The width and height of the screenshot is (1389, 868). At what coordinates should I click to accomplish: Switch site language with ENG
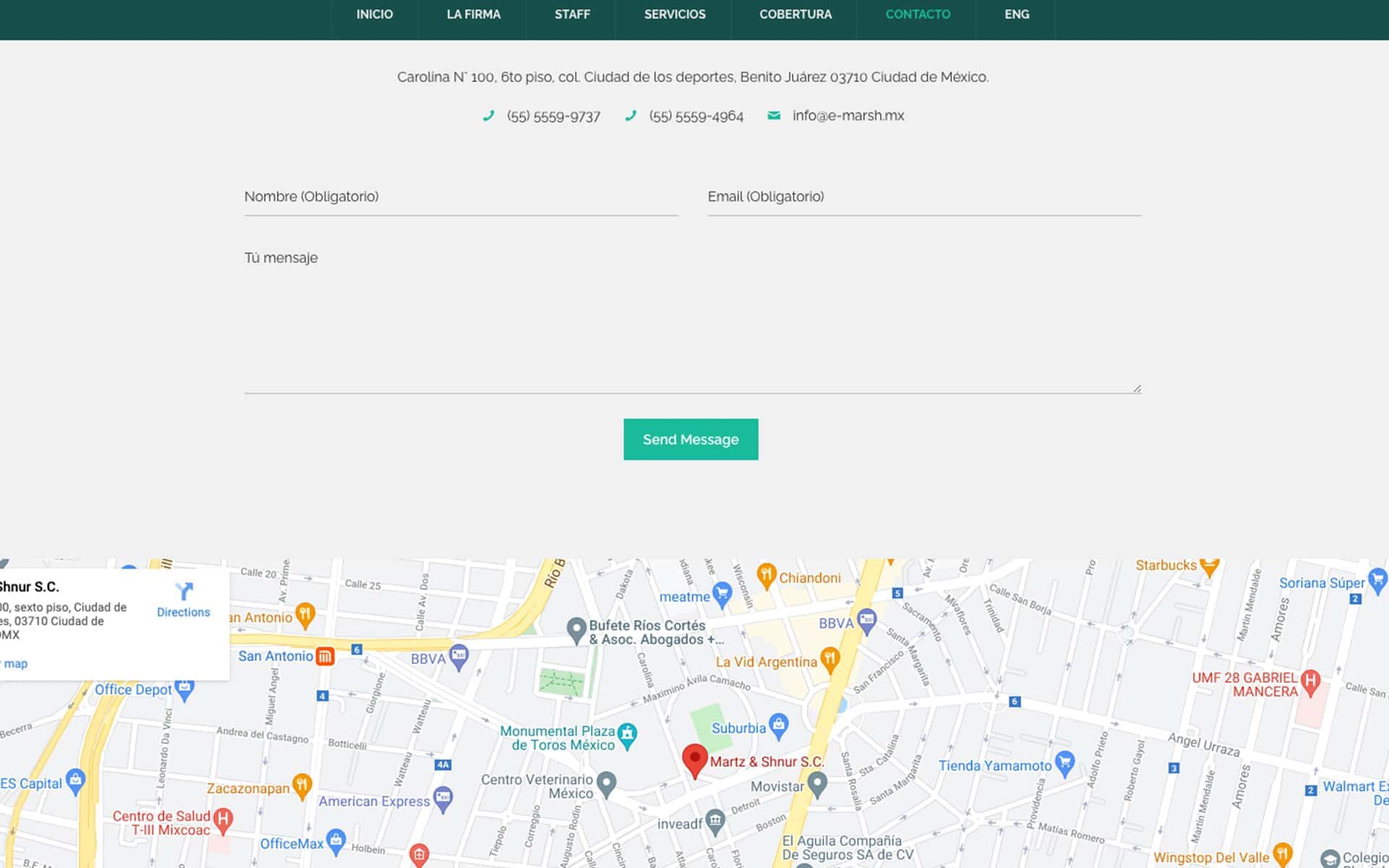pos(1016,14)
